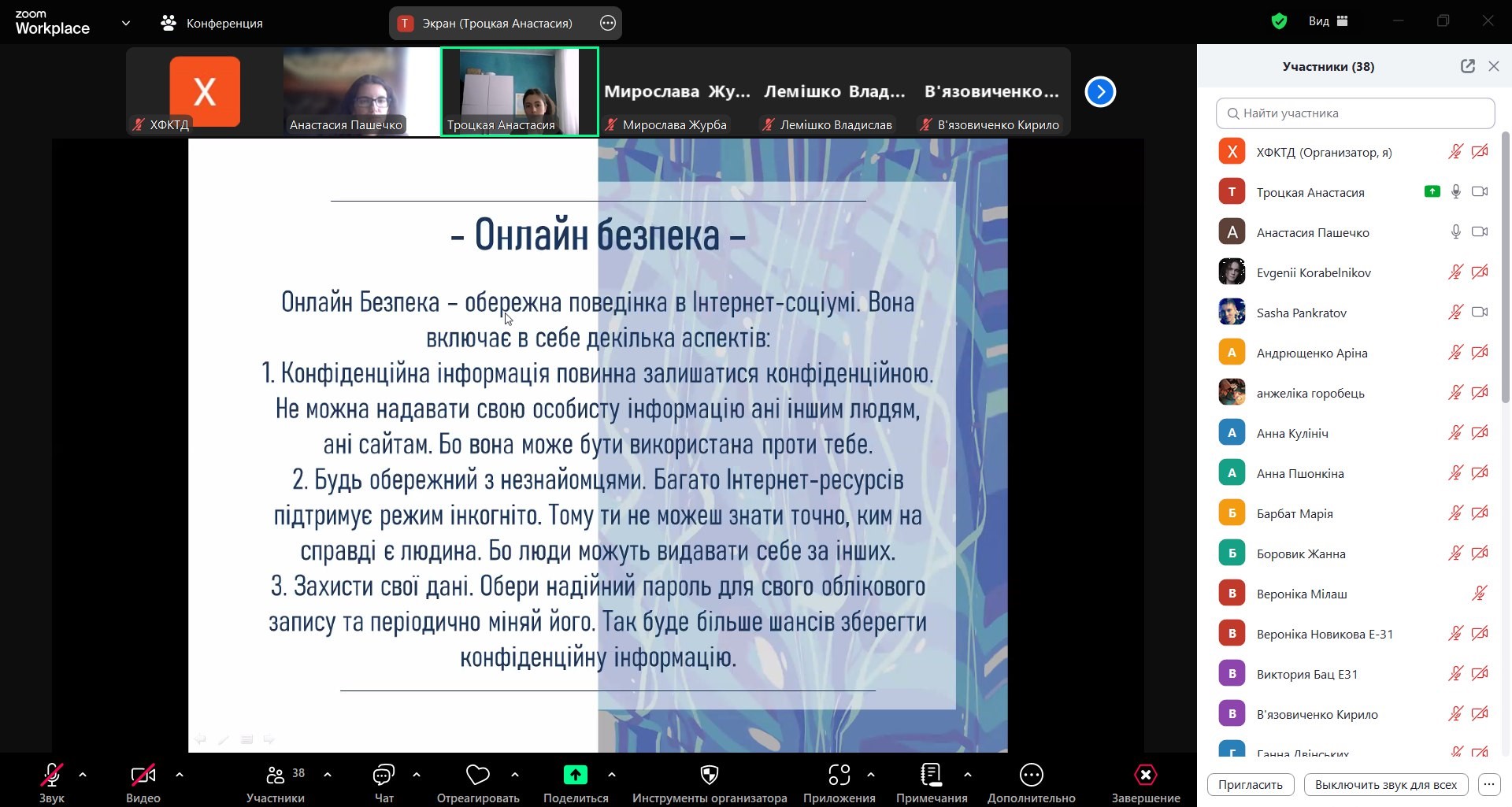1512x807 pixels.
Task: Click Выключить звук для всех button
Action: (x=1385, y=784)
